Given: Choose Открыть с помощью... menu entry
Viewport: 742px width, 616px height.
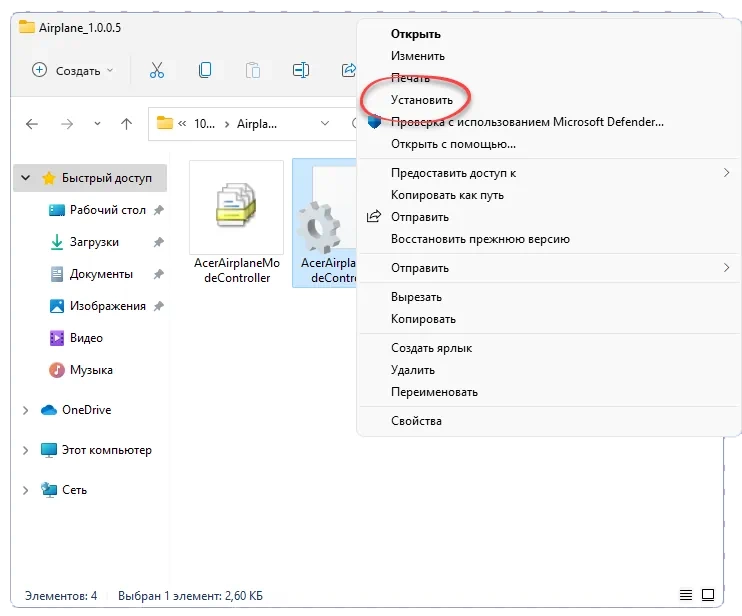Looking at the screenshot, I should (x=453, y=144).
